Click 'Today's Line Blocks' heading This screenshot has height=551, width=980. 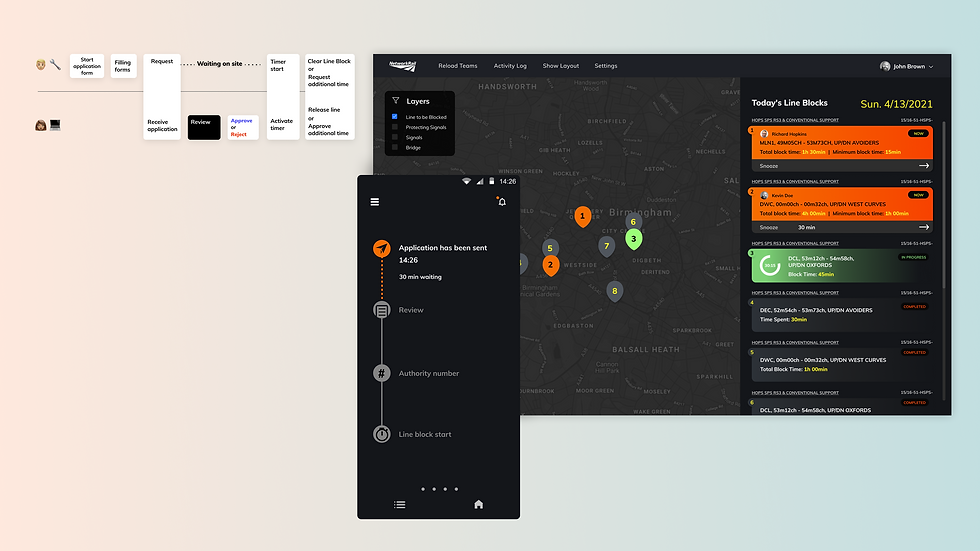pyautogui.click(x=789, y=103)
